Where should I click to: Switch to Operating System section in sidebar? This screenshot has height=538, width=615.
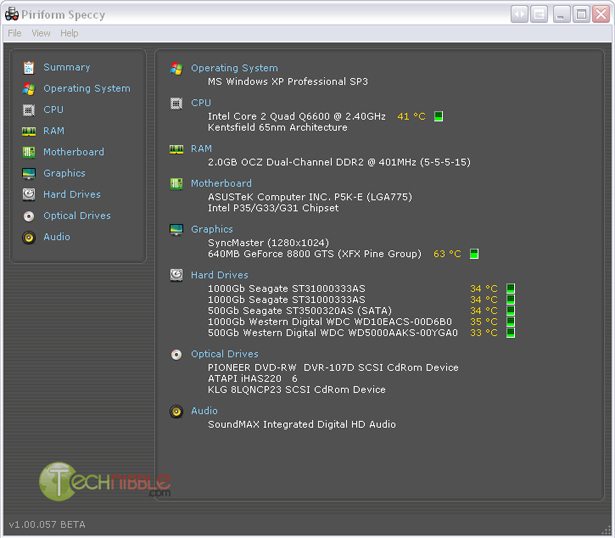[87, 89]
